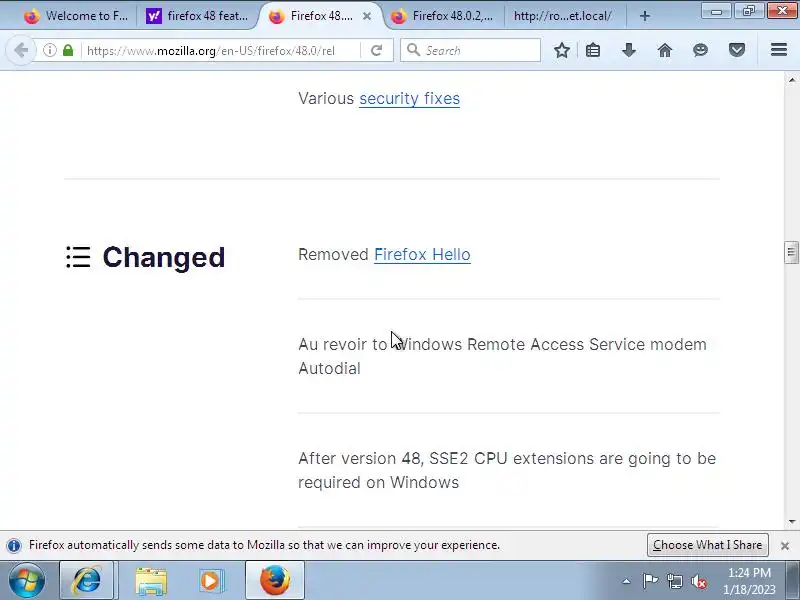The width and height of the screenshot is (800, 600).
Task: Open the Windows Start menu
Action: [x=27, y=580]
